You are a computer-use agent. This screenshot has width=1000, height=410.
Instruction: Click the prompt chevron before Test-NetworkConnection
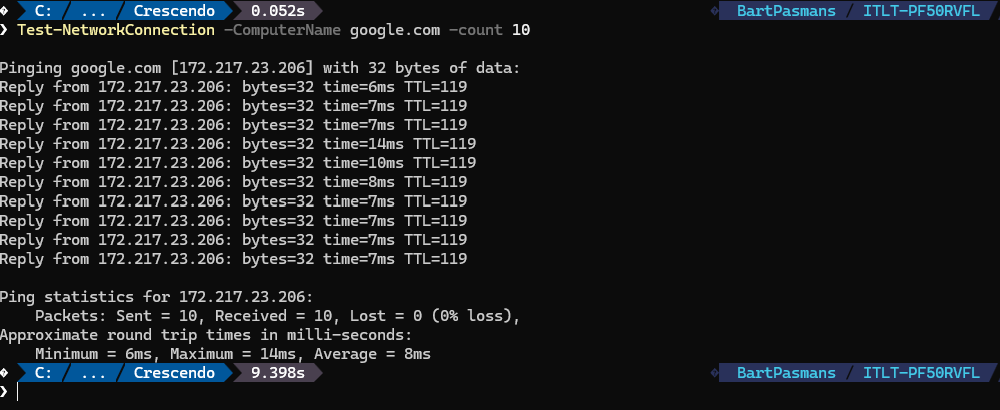(x=5, y=30)
